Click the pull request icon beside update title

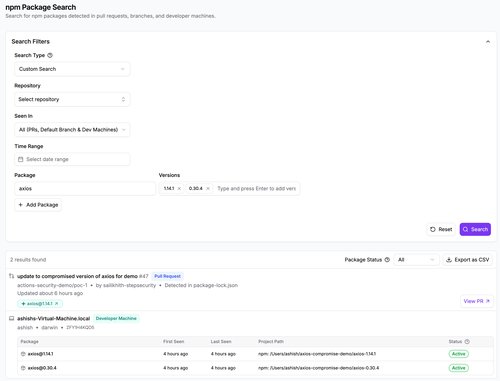(12, 276)
